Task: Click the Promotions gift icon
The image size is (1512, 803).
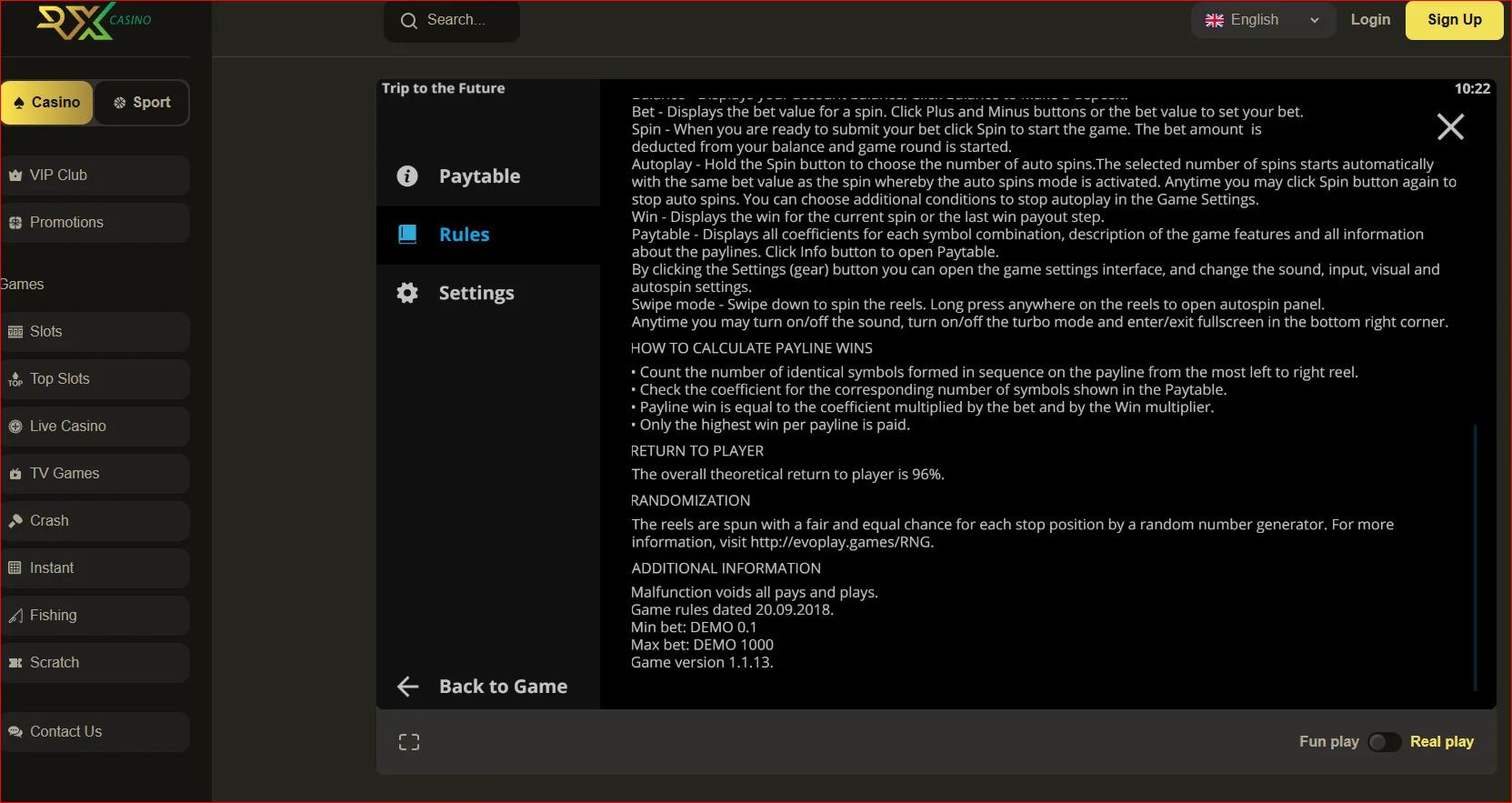Action: [15, 223]
